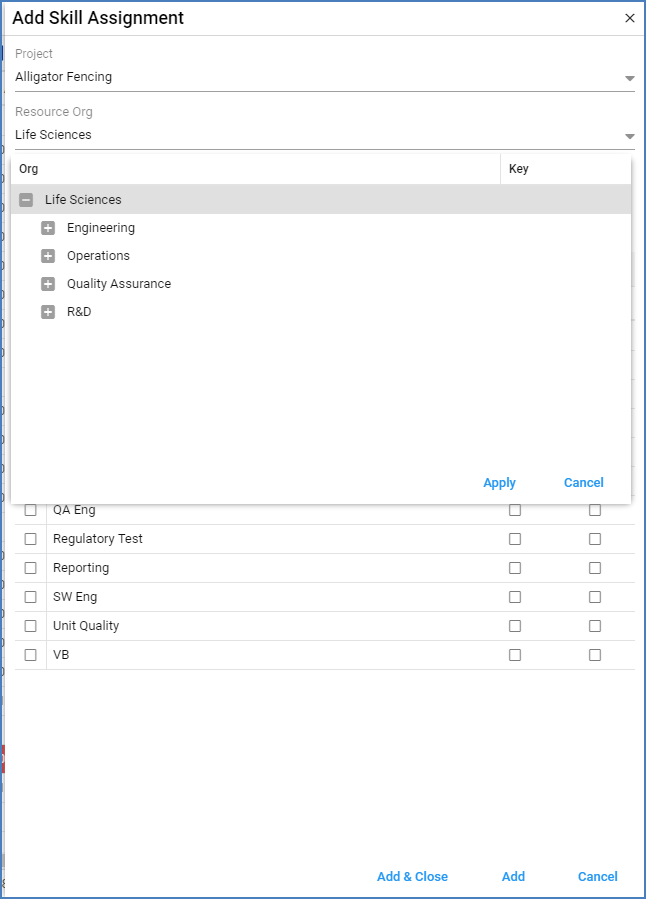
Task: Enable the SW Eng checkbox
Action: (30, 596)
